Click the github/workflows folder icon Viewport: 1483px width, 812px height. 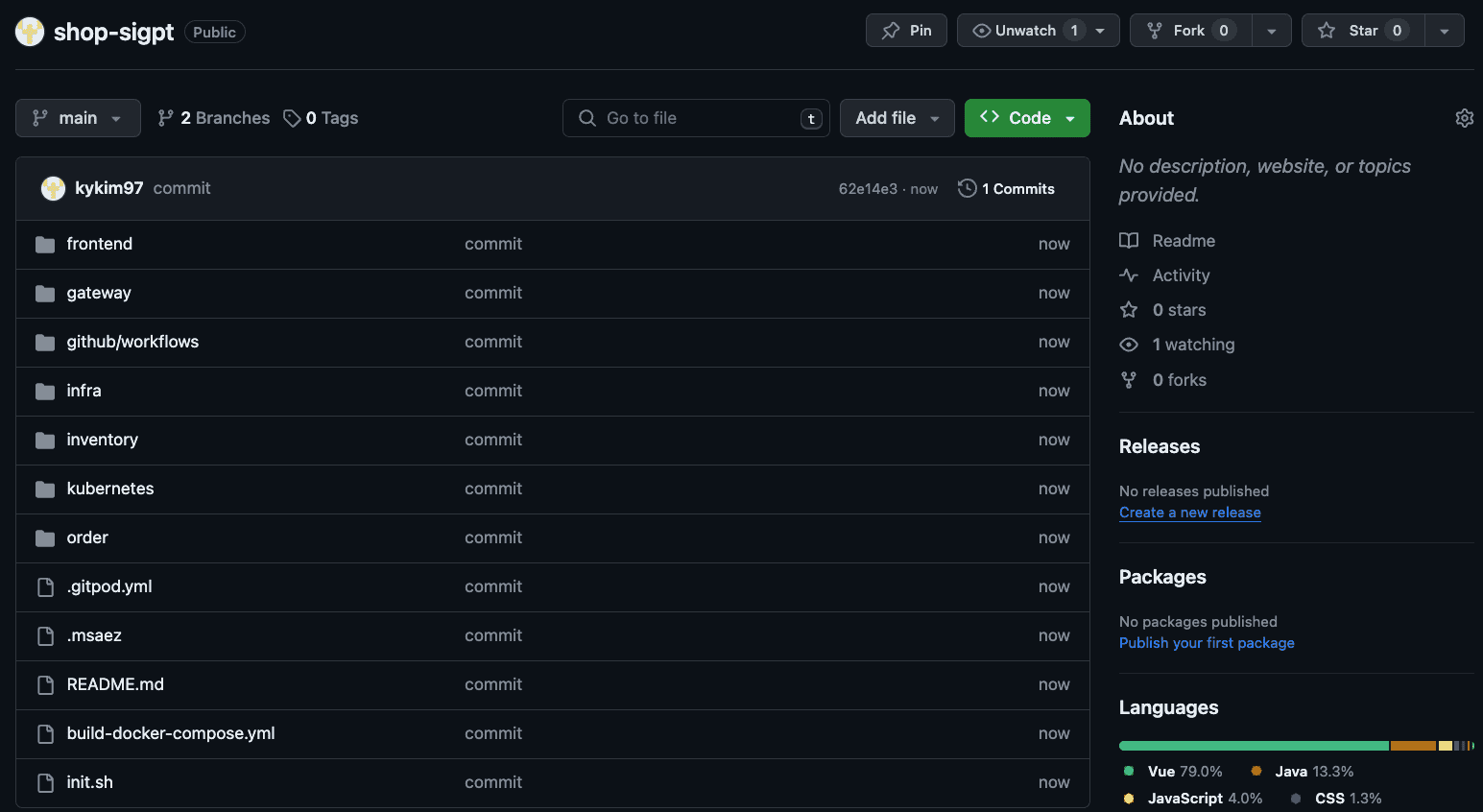click(x=45, y=343)
